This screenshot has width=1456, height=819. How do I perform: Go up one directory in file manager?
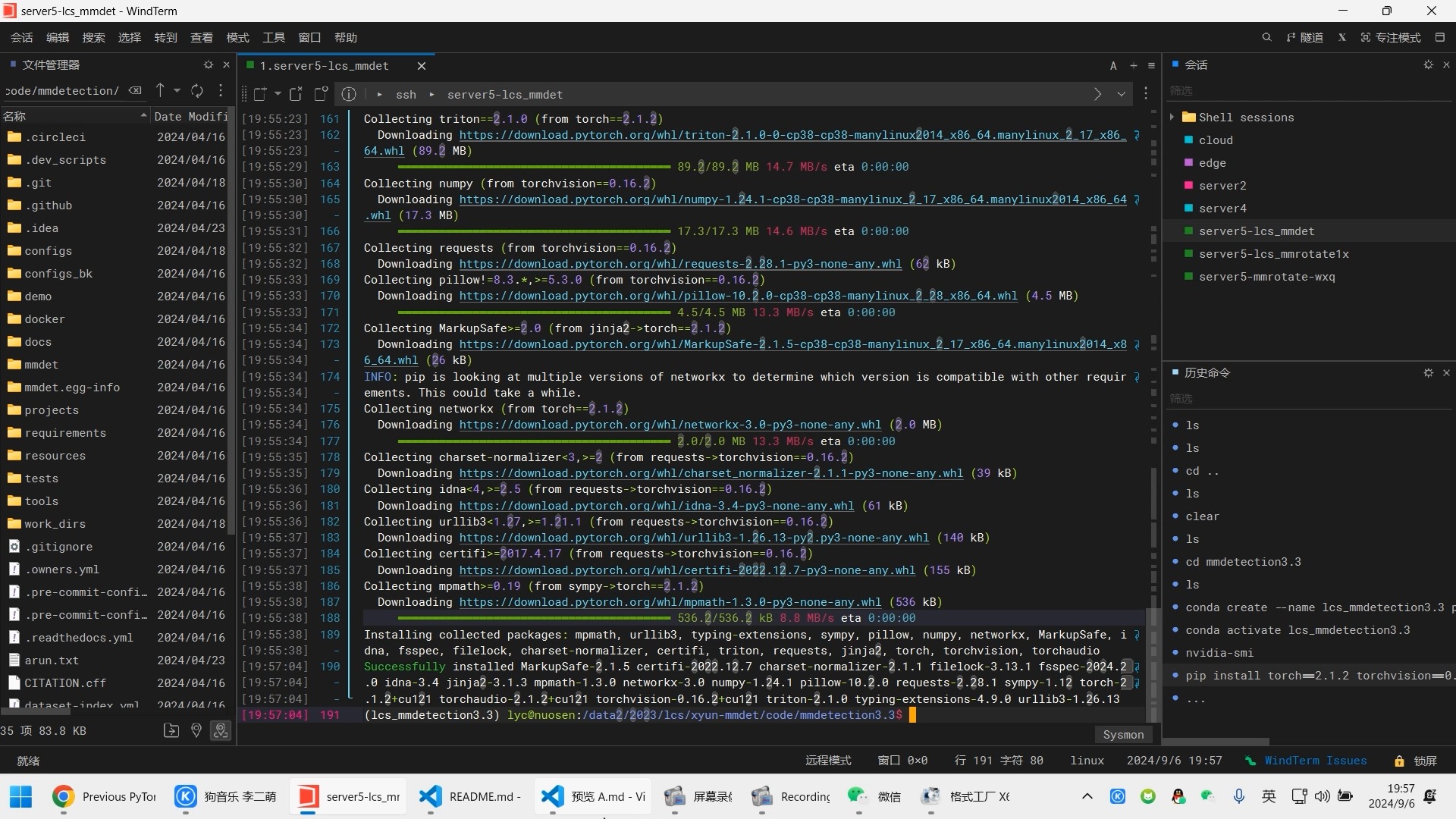[x=160, y=91]
